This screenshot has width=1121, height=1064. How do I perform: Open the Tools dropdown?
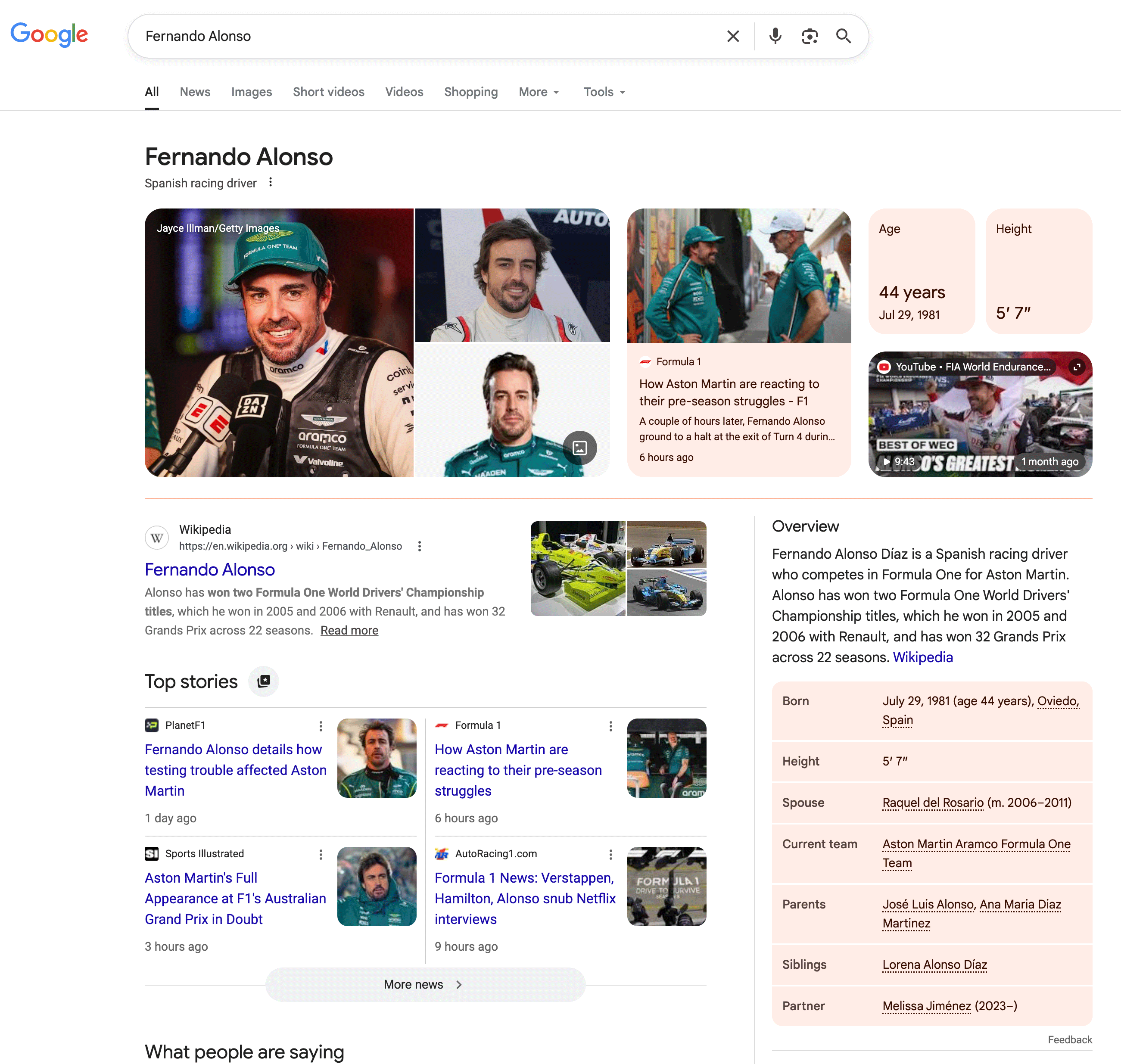pos(604,92)
